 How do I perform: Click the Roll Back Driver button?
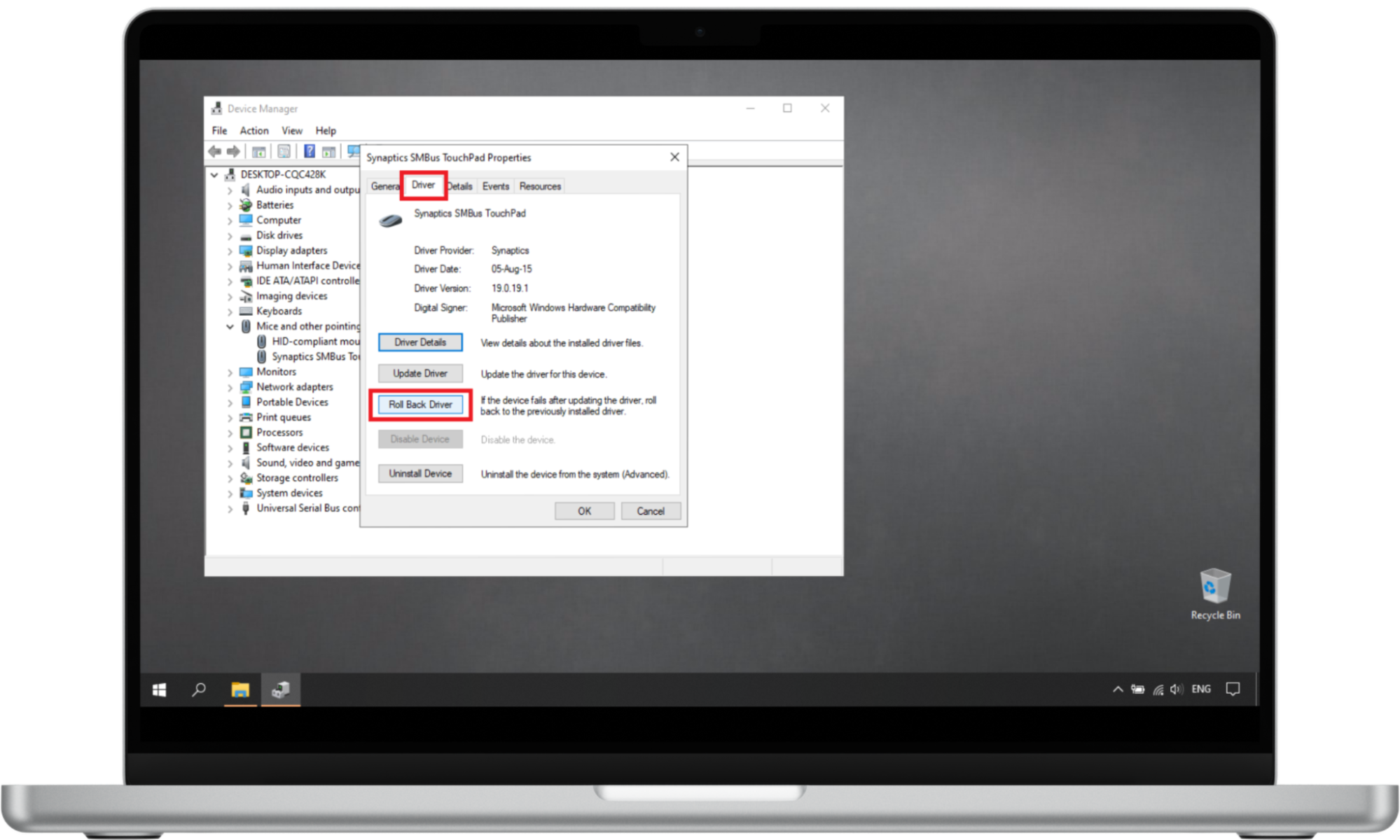(420, 405)
